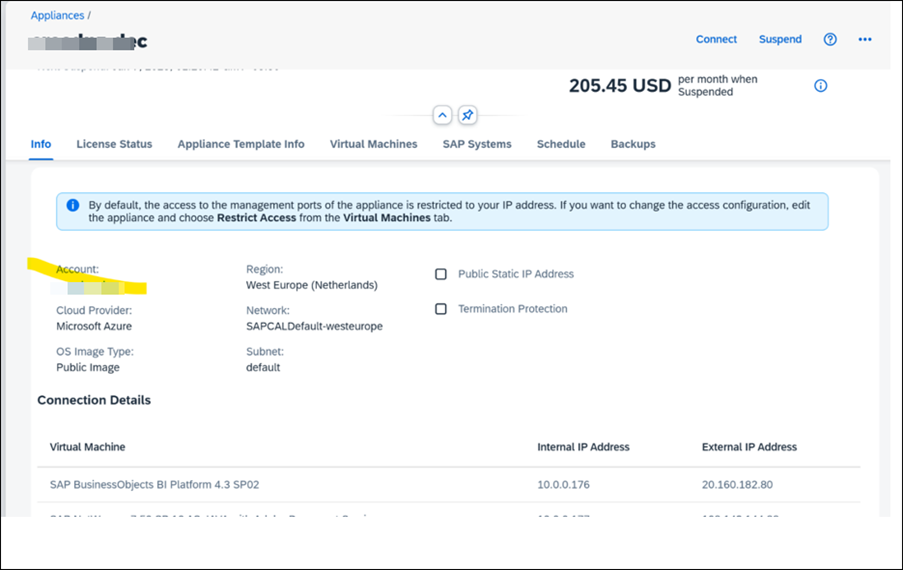This screenshot has height=570, width=903.
Task: Click the Suspend button
Action: (x=780, y=39)
